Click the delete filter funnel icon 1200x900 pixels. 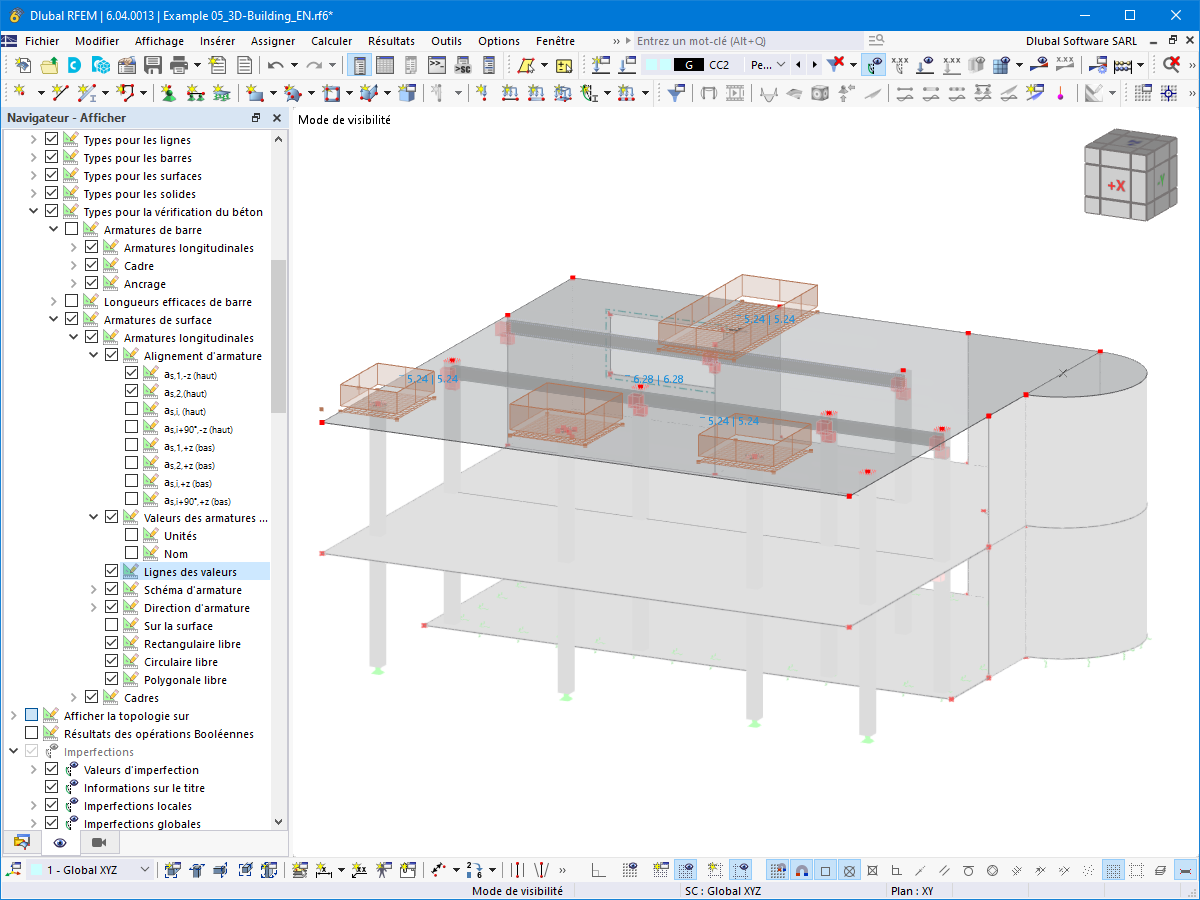836,65
